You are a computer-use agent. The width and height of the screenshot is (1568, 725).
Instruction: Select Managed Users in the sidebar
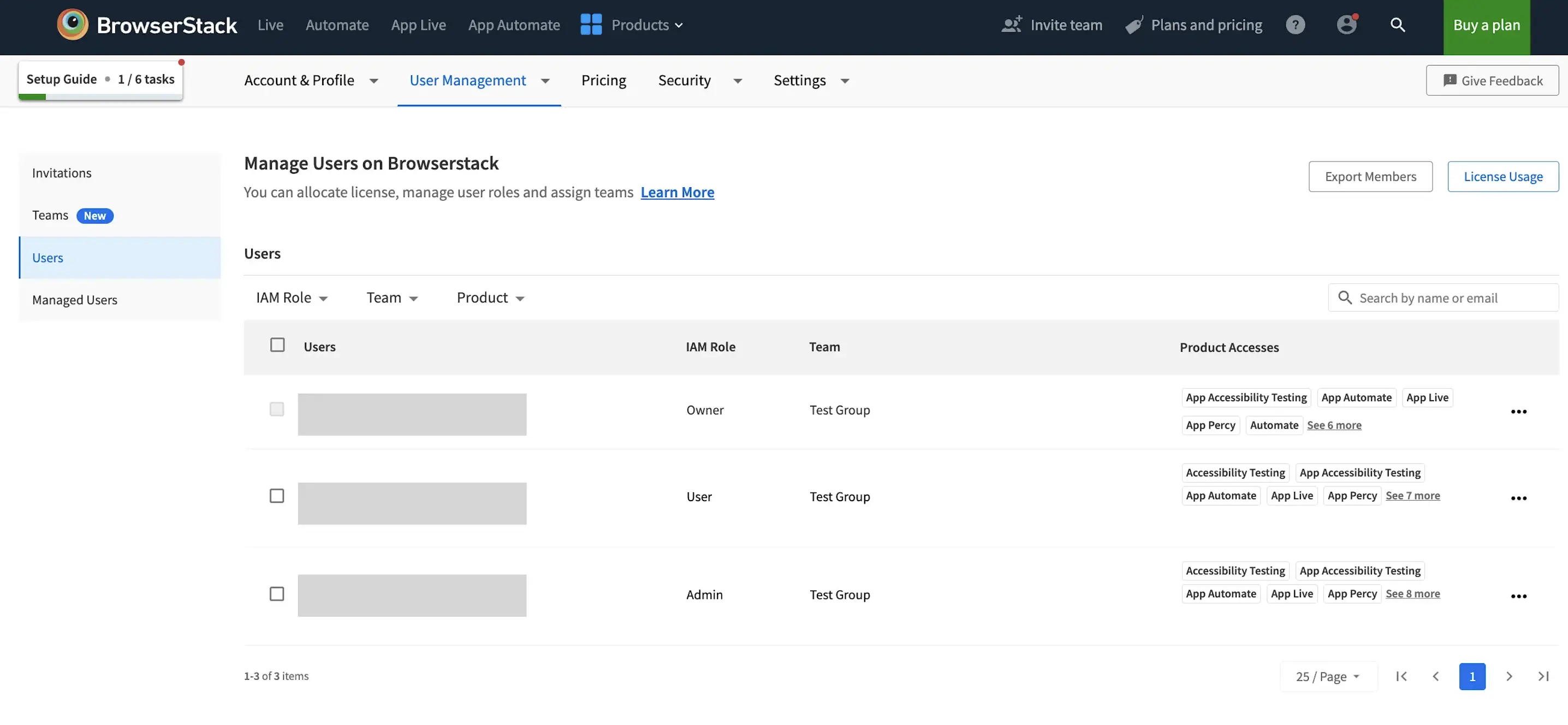coord(120,300)
